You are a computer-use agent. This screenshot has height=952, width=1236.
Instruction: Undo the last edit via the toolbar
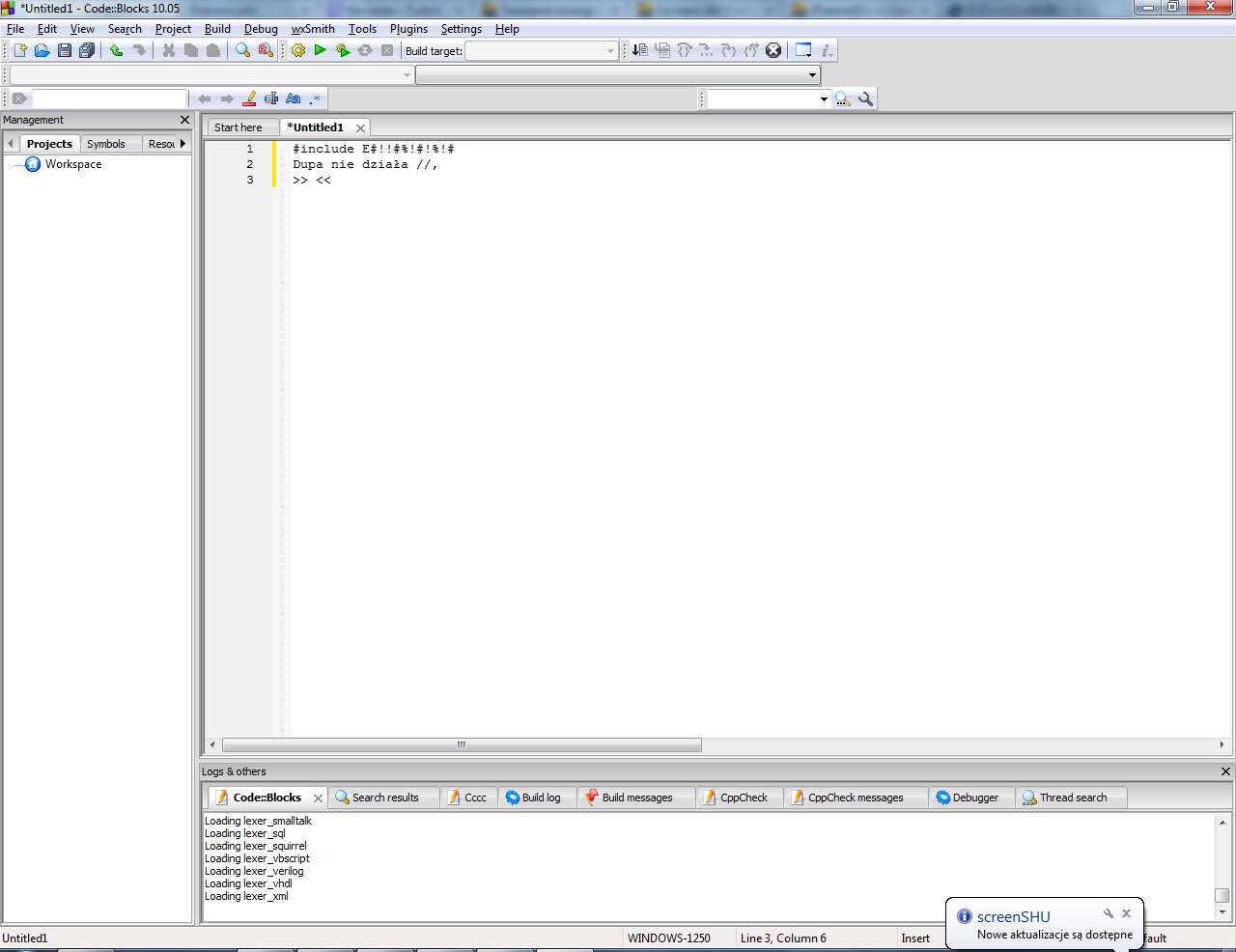[116, 50]
